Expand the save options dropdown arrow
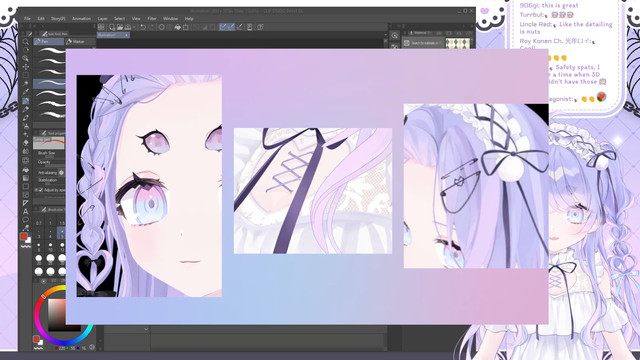Viewport: 640px width, 360px height. [134, 27]
